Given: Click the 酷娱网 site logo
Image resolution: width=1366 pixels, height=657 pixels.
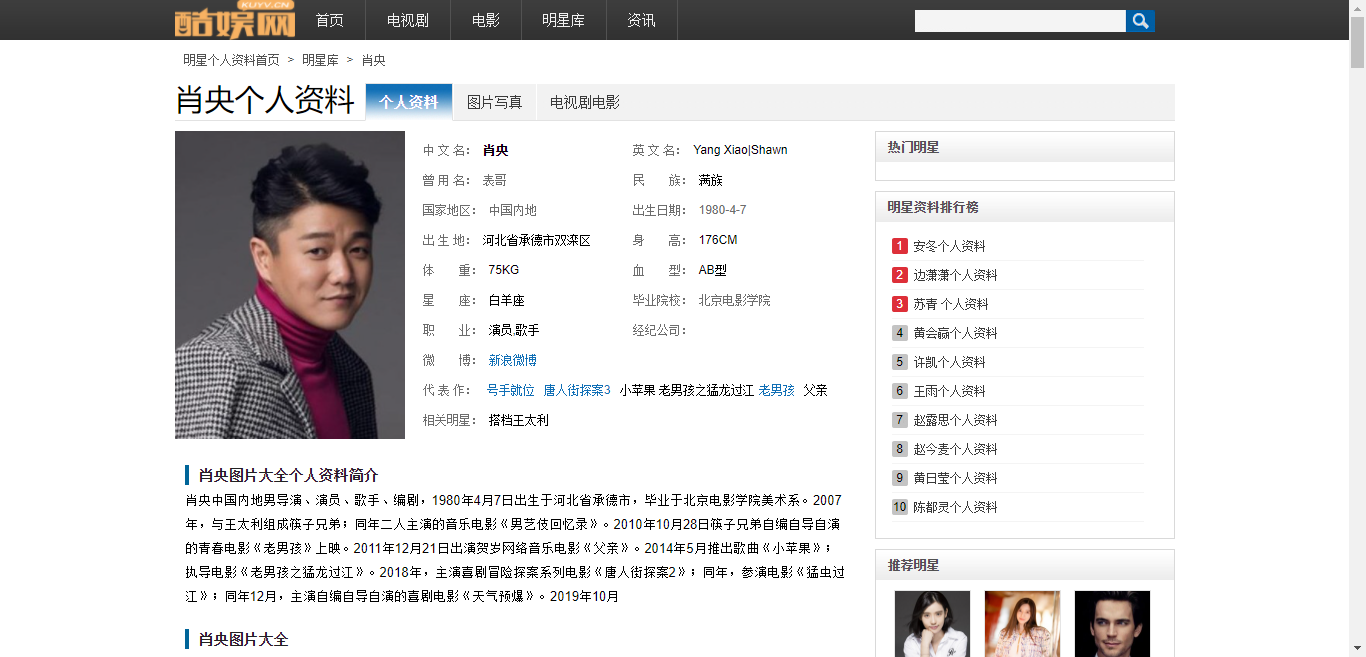Looking at the screenshot, I should [235, 20].
